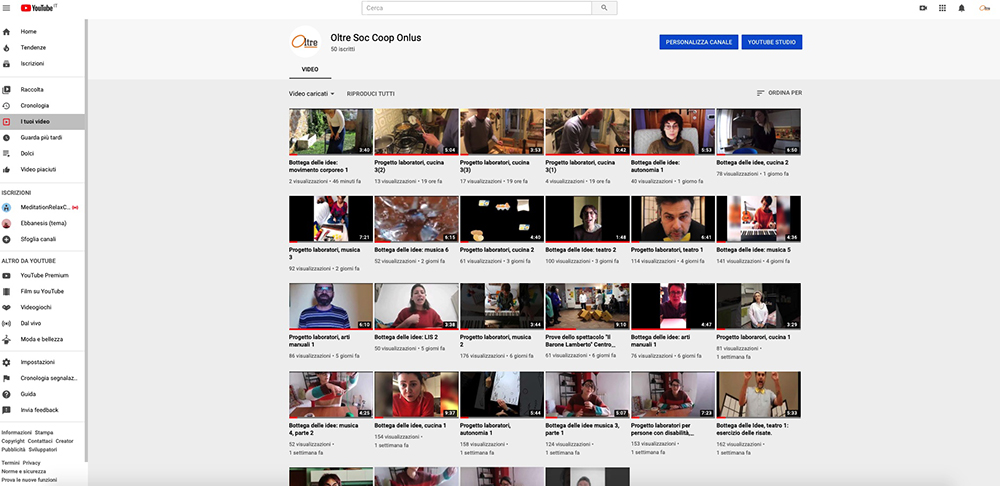Click the Termini footer link

point(11,462)
